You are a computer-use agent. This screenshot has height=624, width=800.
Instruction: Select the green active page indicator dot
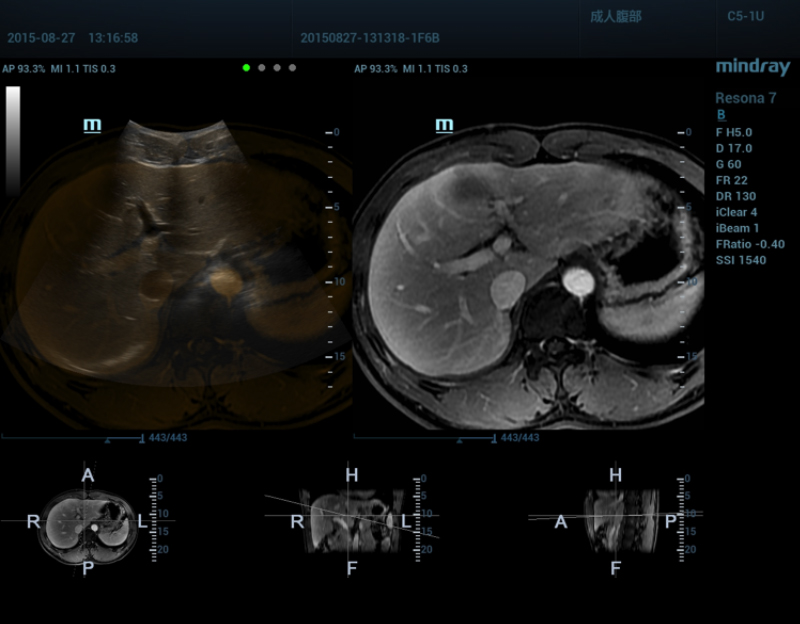(x=246, y=68)
